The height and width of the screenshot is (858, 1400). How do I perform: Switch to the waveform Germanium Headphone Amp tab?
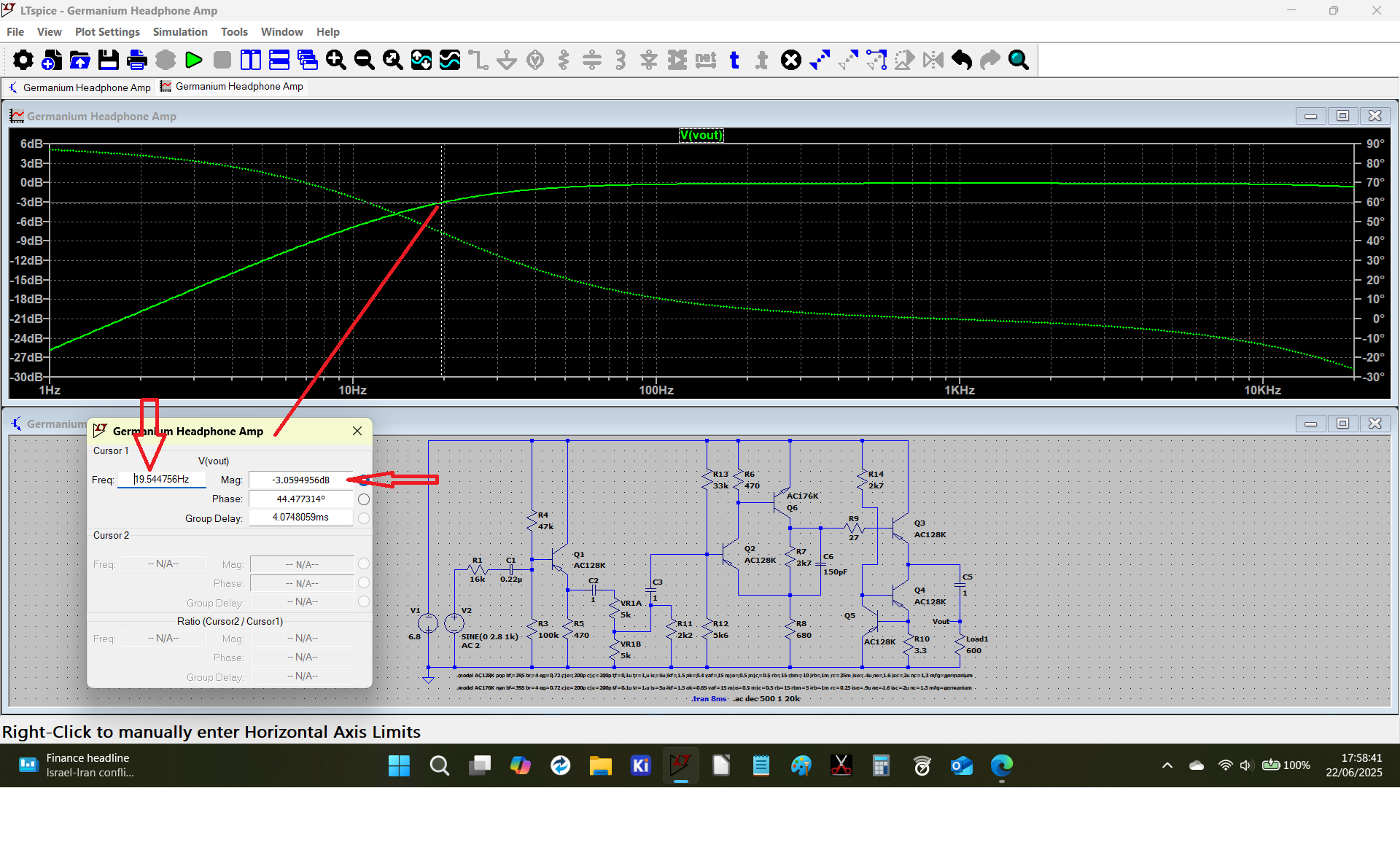click(x=232, y=86)
